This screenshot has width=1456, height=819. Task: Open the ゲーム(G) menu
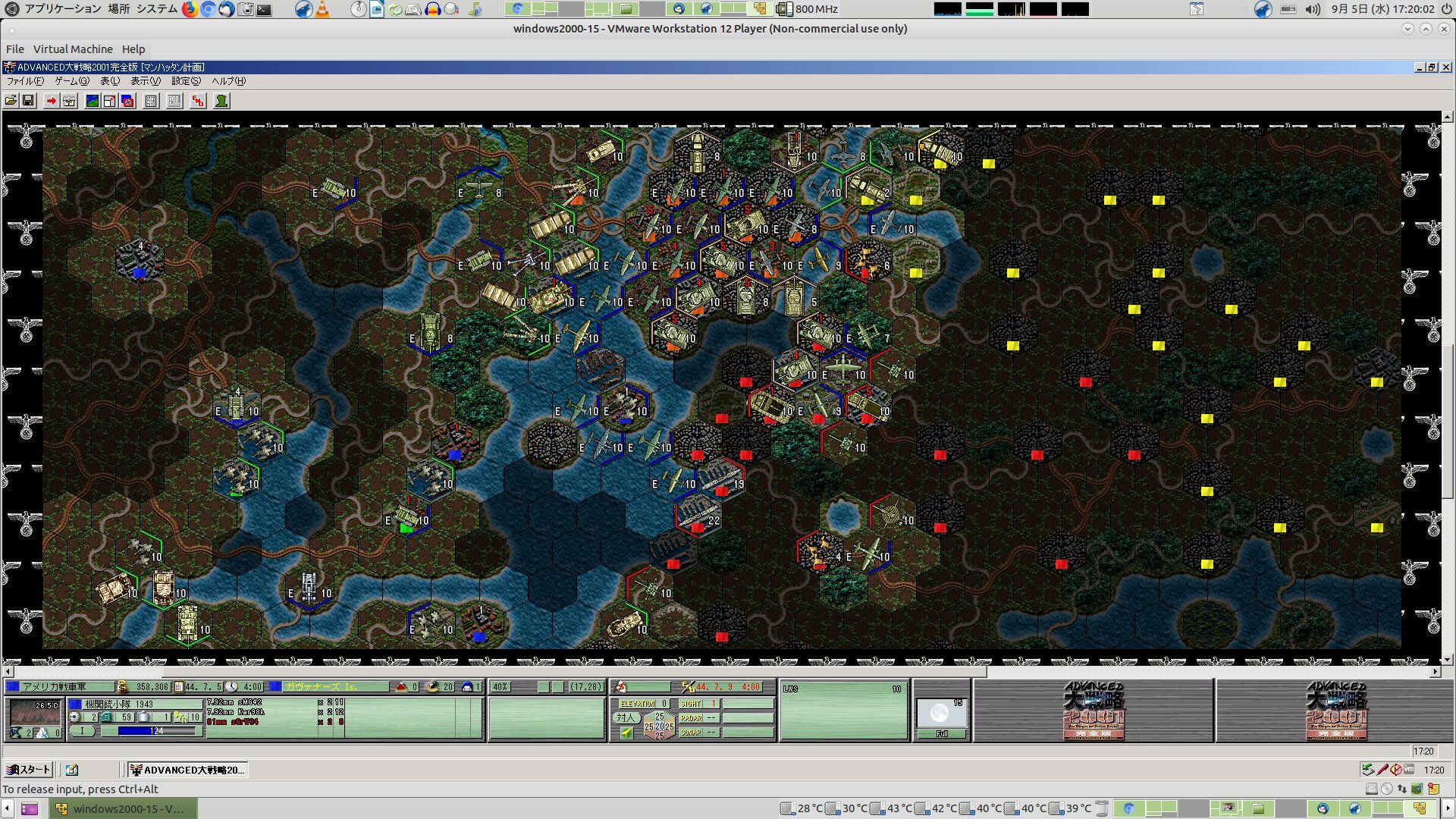[x=72, y=81]
